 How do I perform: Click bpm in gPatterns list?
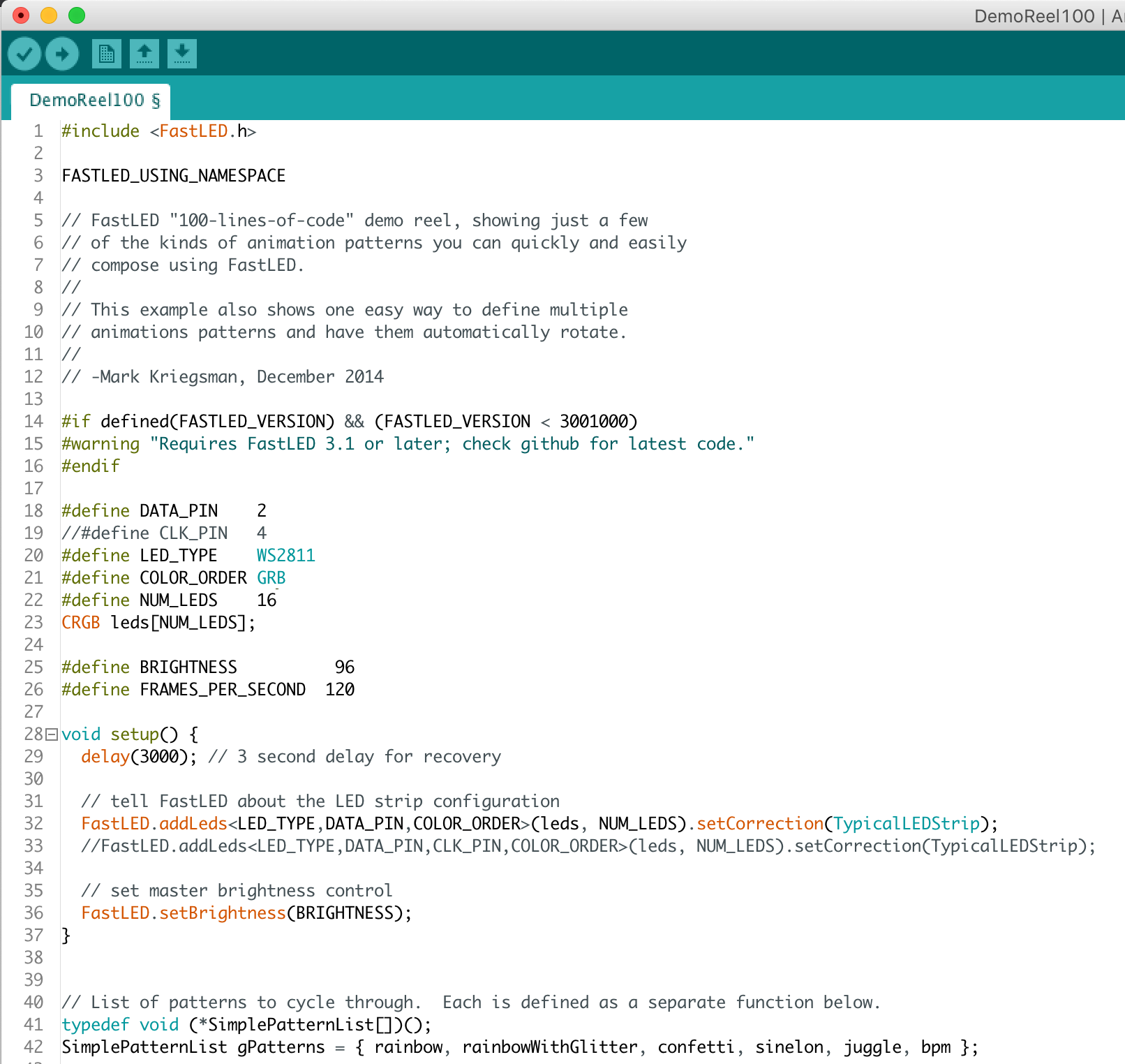[x=936, y=1047]
